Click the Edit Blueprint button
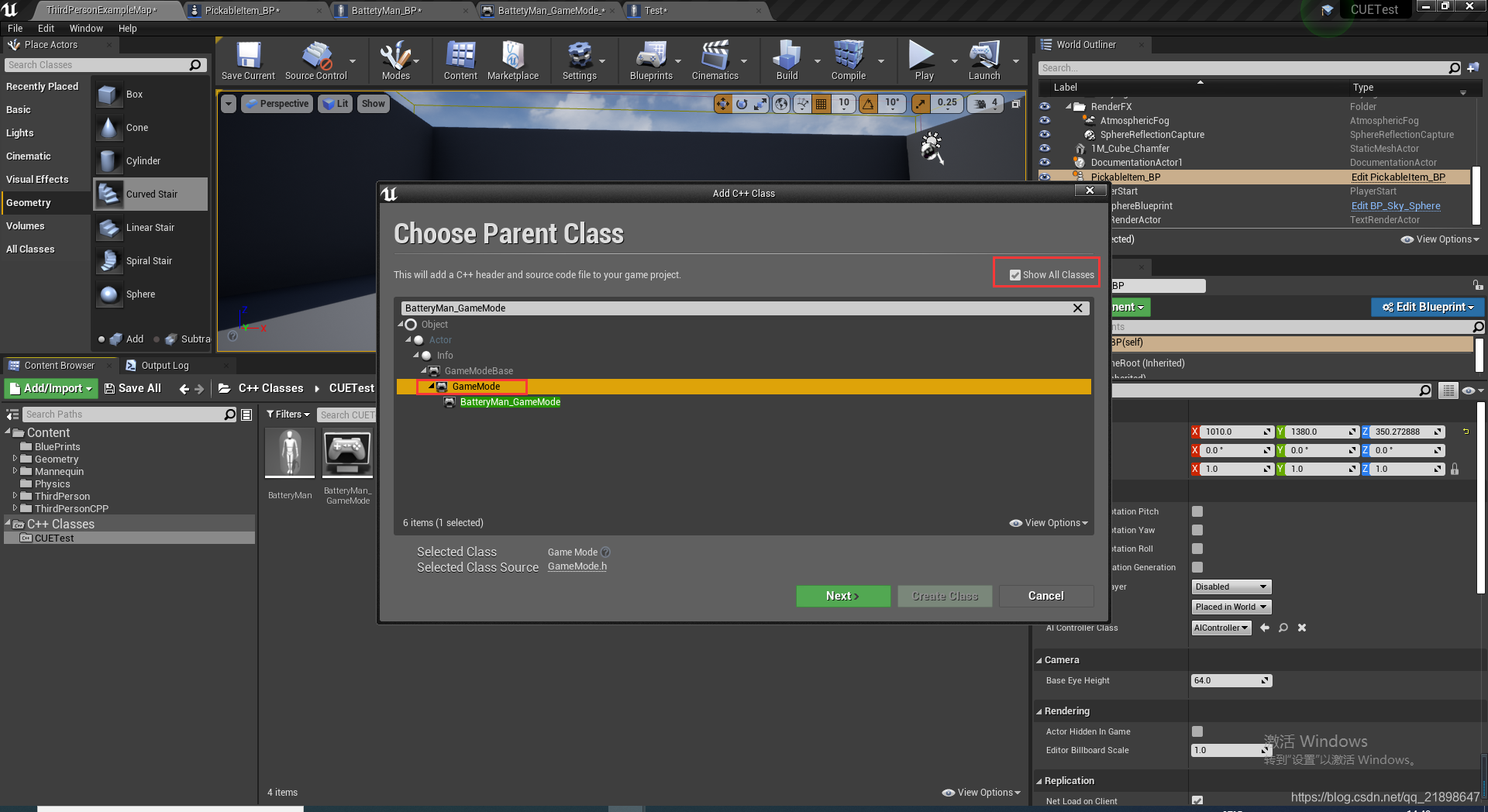1488x812 pixels. point(1428,307)
